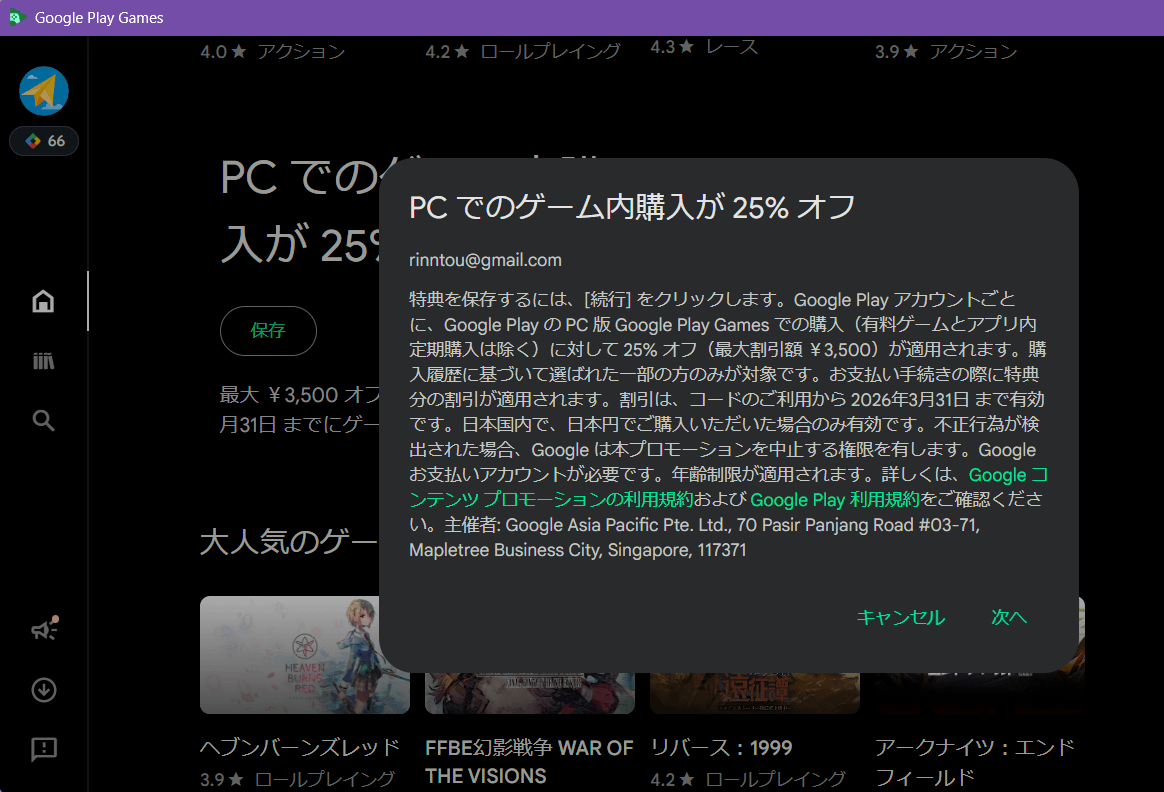Open the Google Play 利用規約 link
1164x792 pixels.
point(835,499)
